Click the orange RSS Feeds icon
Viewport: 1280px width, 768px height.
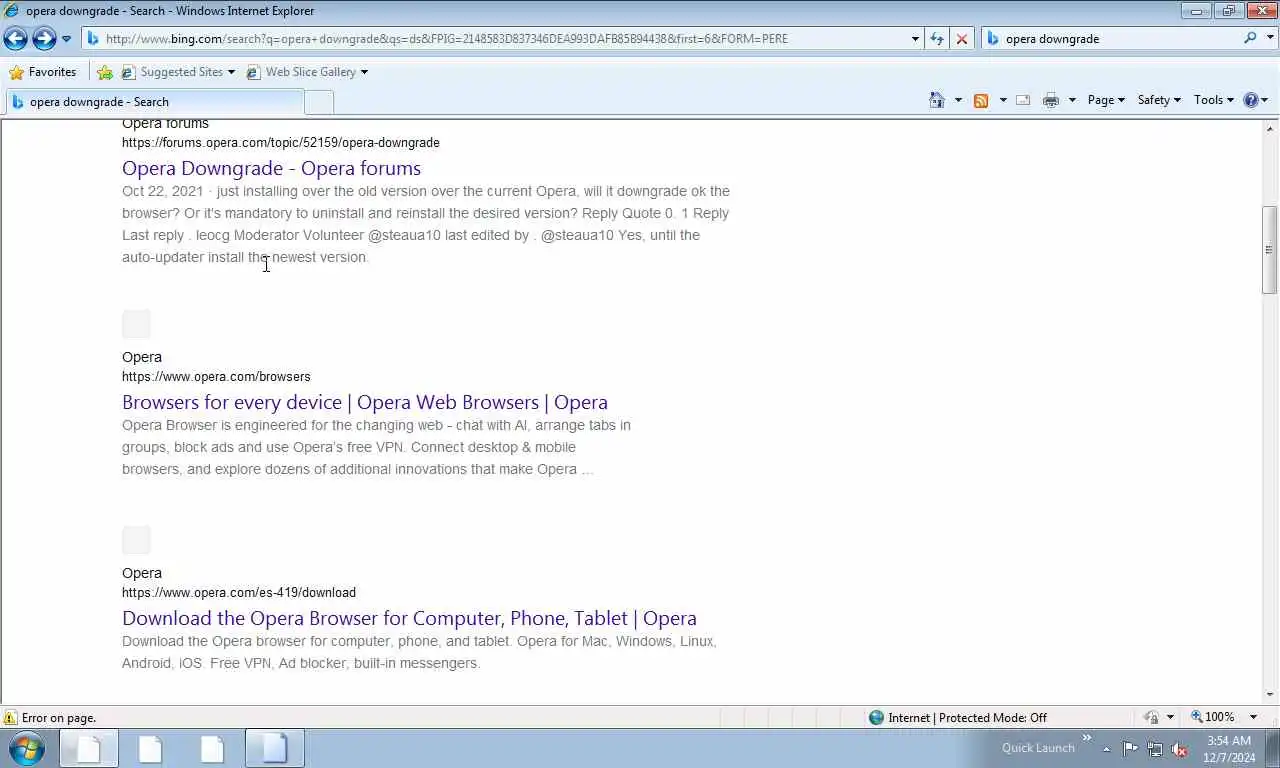981,100
